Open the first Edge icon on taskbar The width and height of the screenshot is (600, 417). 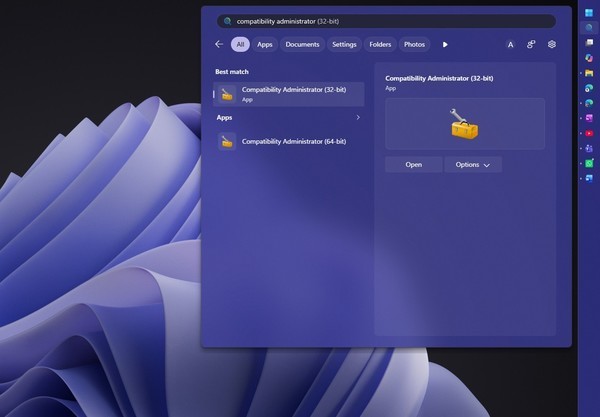(x=589, y=88)
